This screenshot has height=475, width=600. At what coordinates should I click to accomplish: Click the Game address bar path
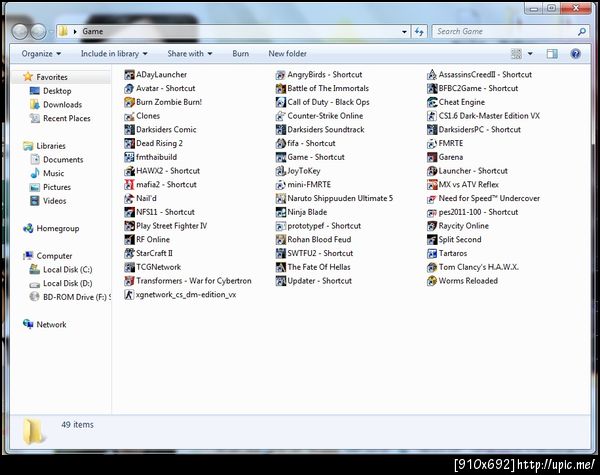[93, 32]
